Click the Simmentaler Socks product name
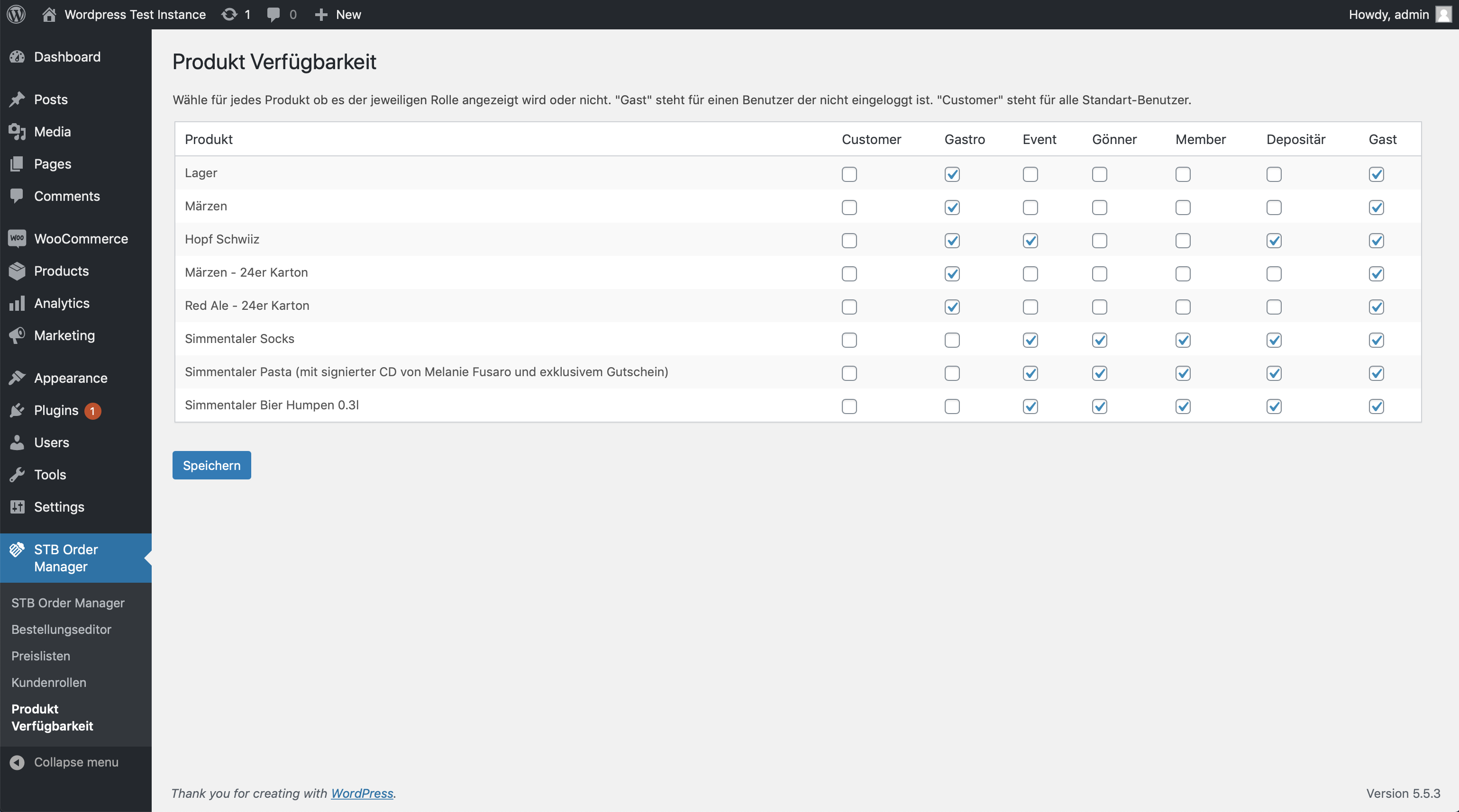The height and width of the screenshot is (812, 1459). [x=239, y=339]
